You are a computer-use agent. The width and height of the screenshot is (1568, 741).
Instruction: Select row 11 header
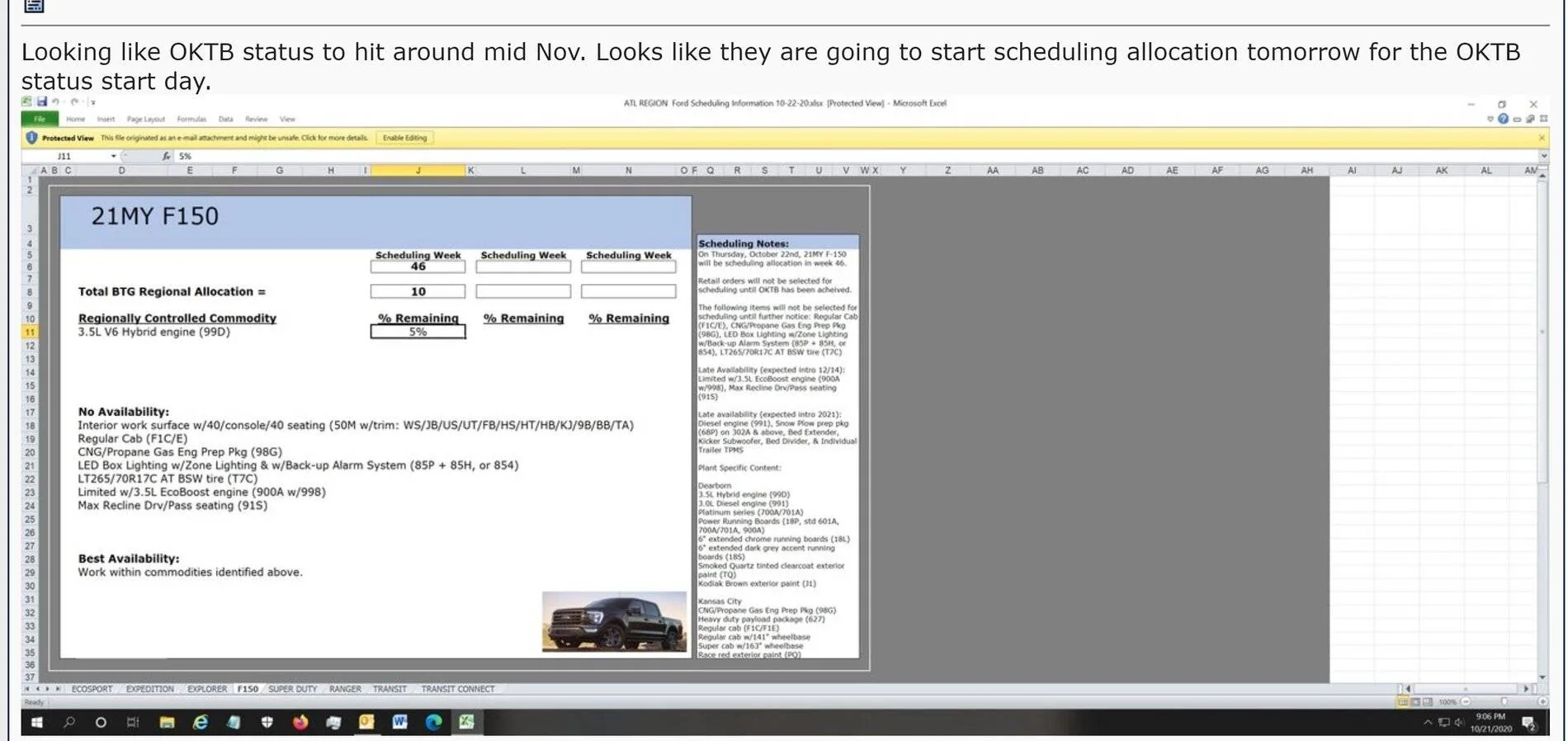point(30,332)
